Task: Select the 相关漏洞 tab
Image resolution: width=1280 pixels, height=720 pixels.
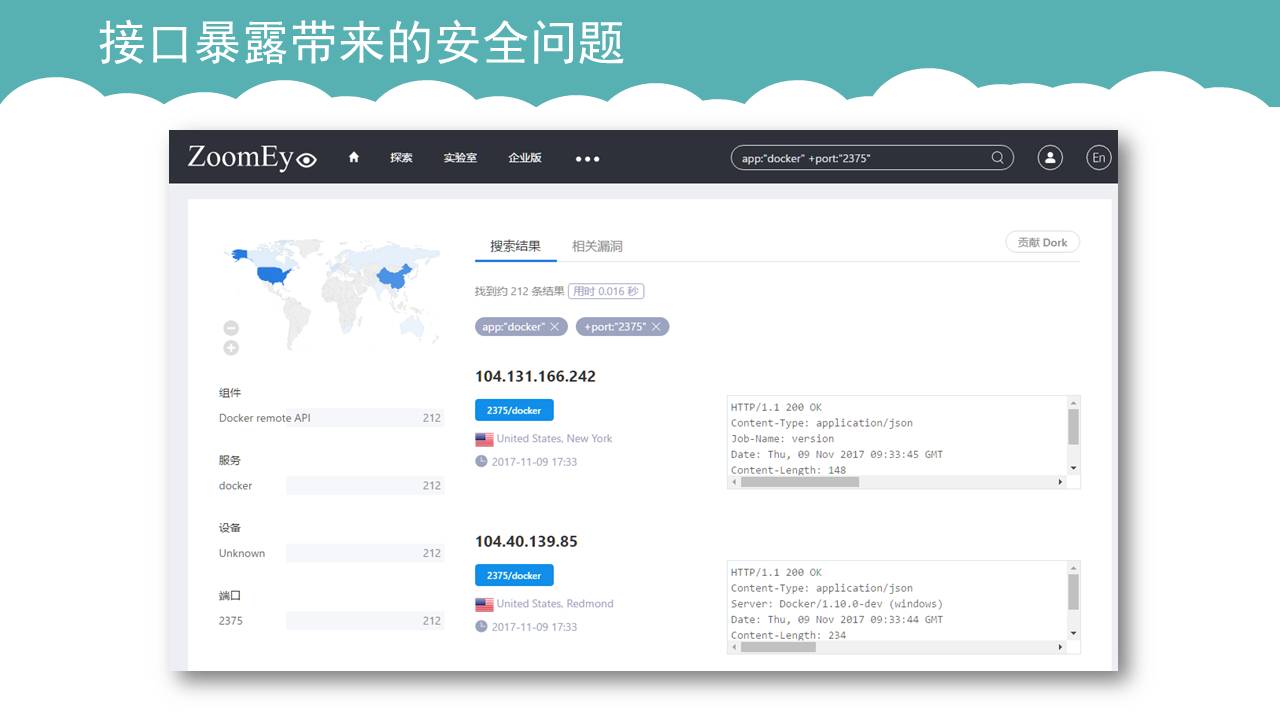Action: coord(597,246)
